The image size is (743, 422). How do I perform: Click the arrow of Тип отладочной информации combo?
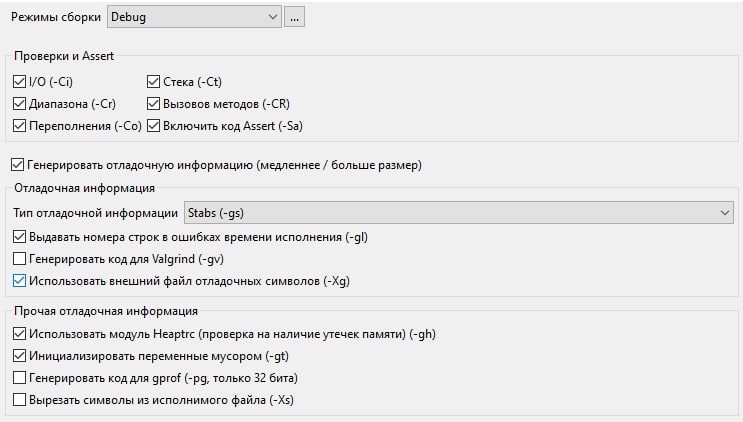click(x=725, y=213)
